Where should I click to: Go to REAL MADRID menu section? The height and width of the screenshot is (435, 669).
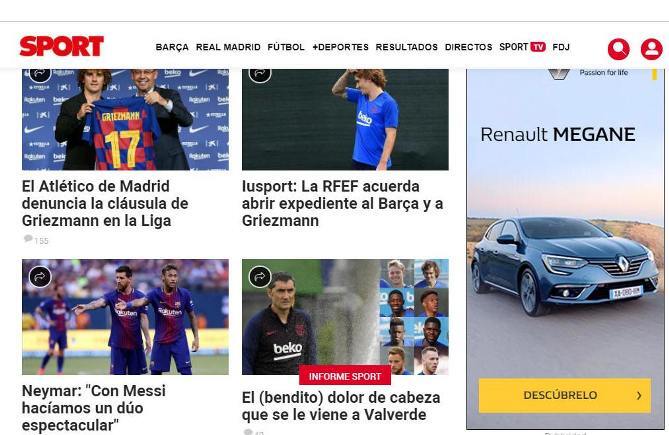pos(228,47)
